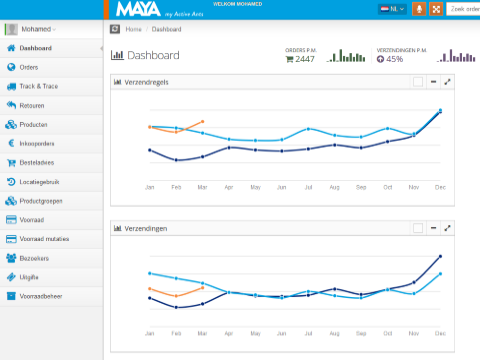Click Mohamed's avatar picture in sidebar

[x=12, y=29]
